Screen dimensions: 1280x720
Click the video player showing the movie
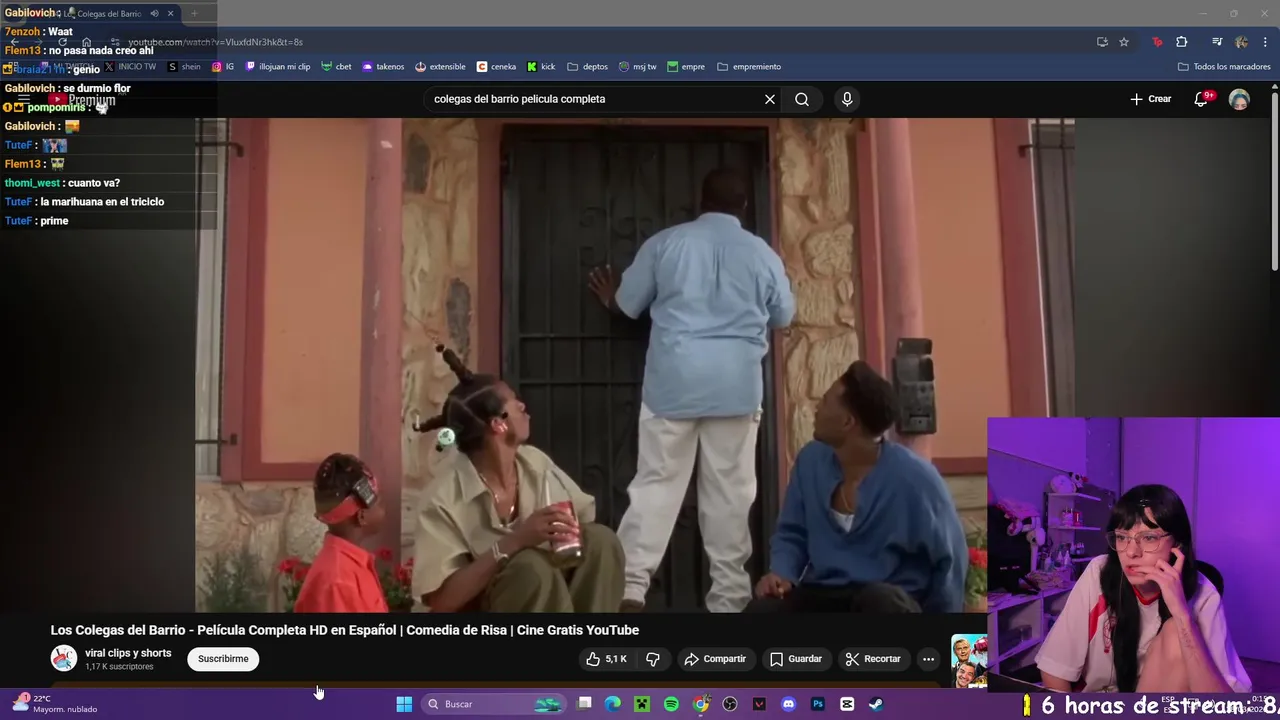click(x=635, y=365)
